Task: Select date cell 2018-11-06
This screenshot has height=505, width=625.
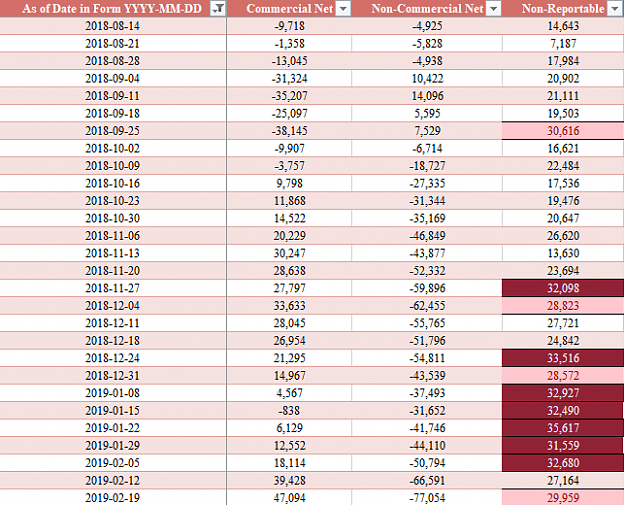Action: pos(113,236)
